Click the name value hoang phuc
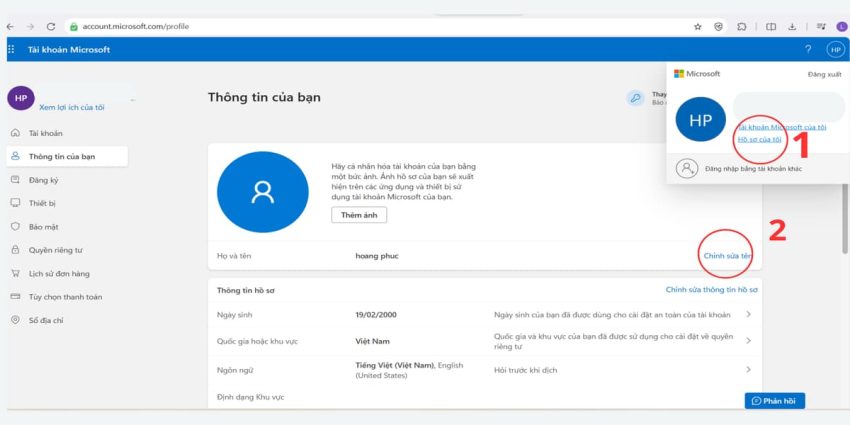 377,256
